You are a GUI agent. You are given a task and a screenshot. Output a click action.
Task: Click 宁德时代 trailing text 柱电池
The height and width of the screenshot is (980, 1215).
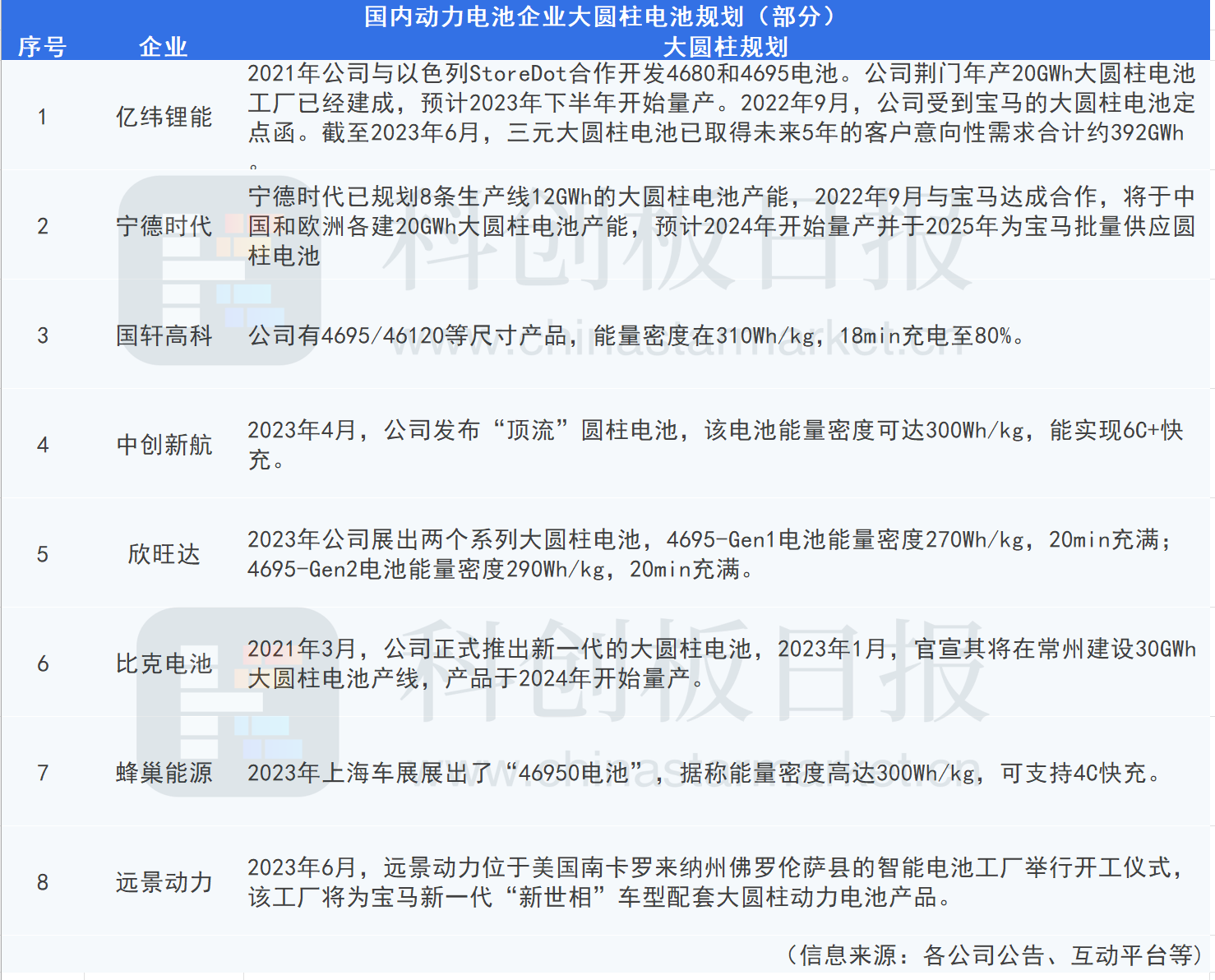(x=284, y=256)
